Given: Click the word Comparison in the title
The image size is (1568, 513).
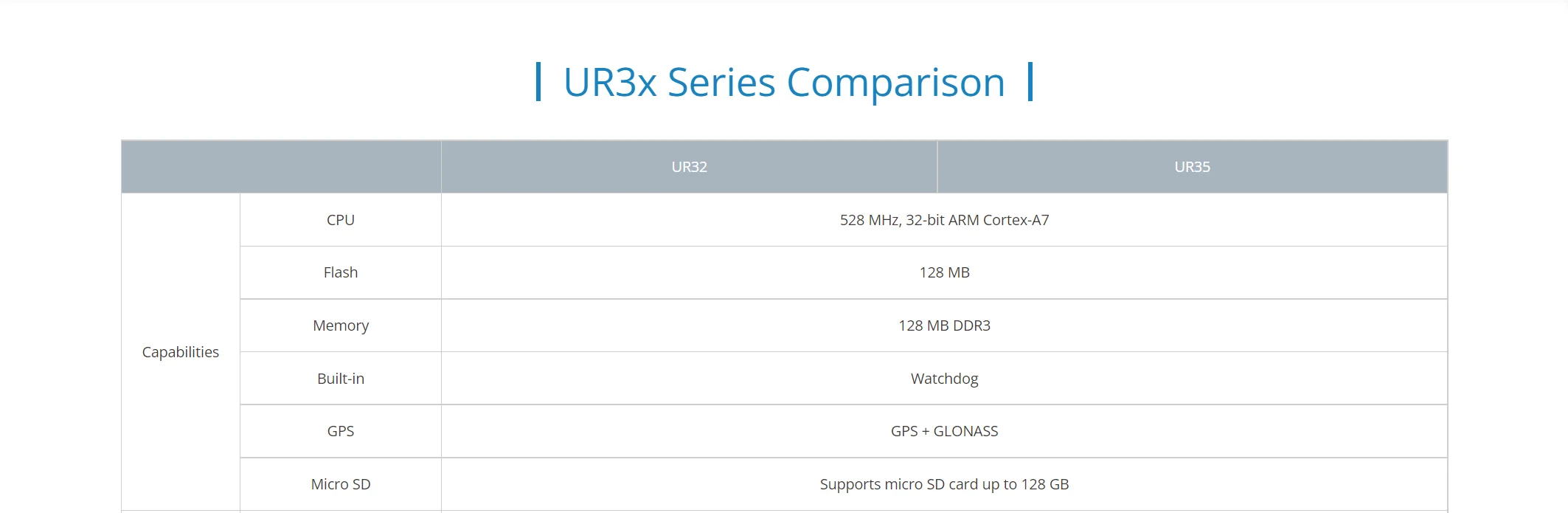Looking at the screenshot, I should pyautogui.click(x=896, y=83).
